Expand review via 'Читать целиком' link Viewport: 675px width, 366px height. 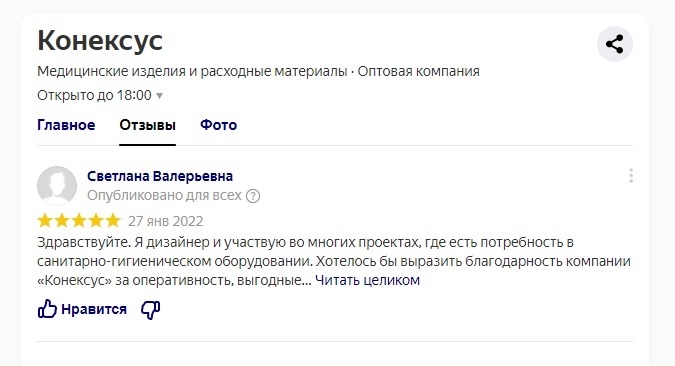coord(367,280)
